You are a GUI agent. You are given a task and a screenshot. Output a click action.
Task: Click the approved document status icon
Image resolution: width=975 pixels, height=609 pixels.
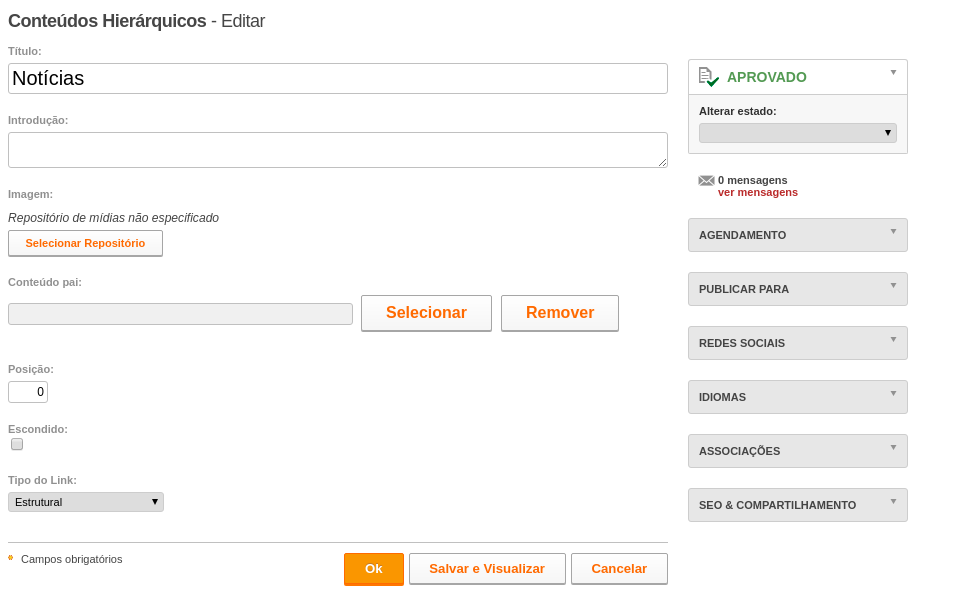coord(708,77)
